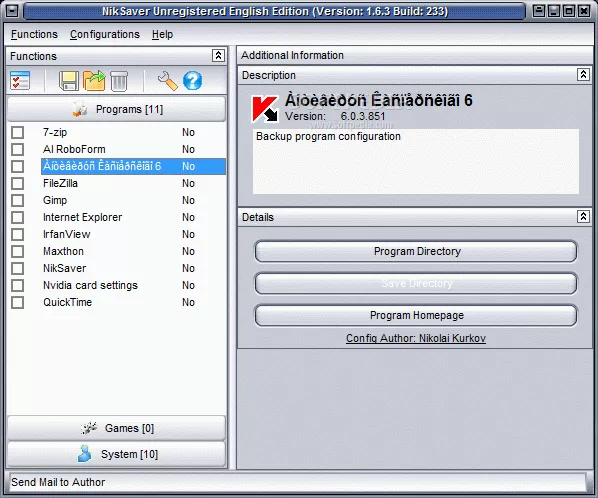Image resolution: width=598 pixels, height=498 pixels.
Task: Click the Kaspersky red K program icon
Action: click(264, 109)
